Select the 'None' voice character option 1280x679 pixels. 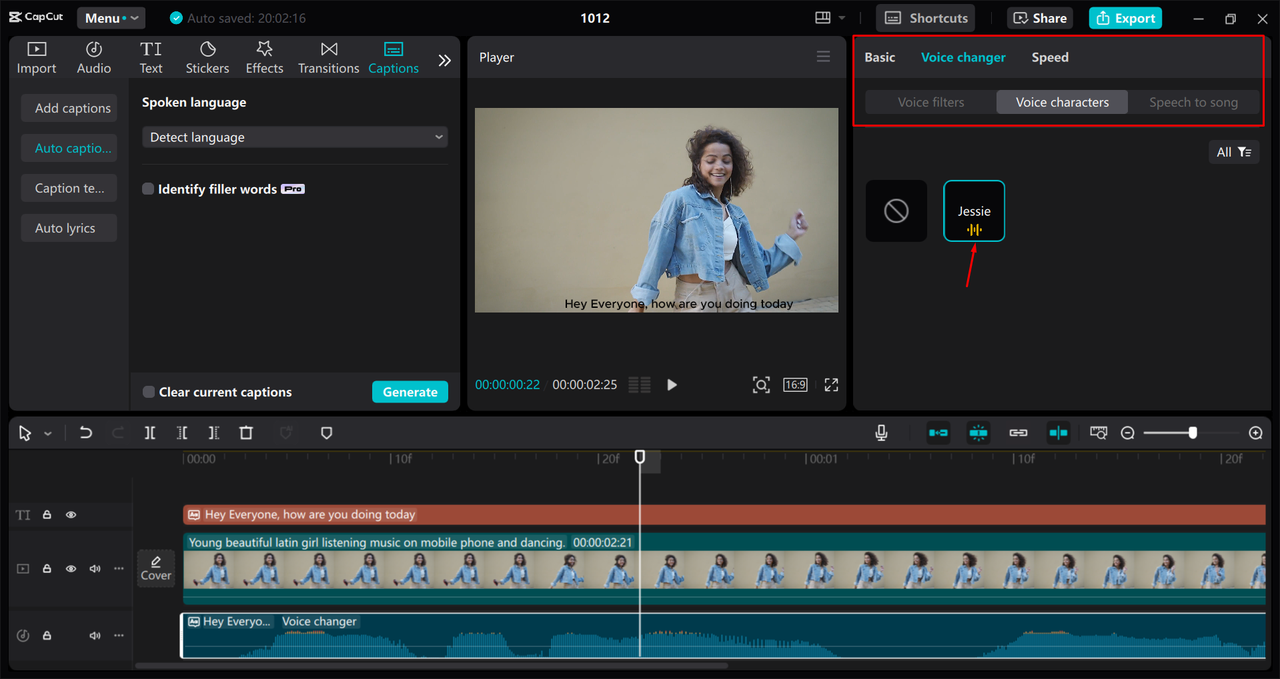[x=896, y=211]
